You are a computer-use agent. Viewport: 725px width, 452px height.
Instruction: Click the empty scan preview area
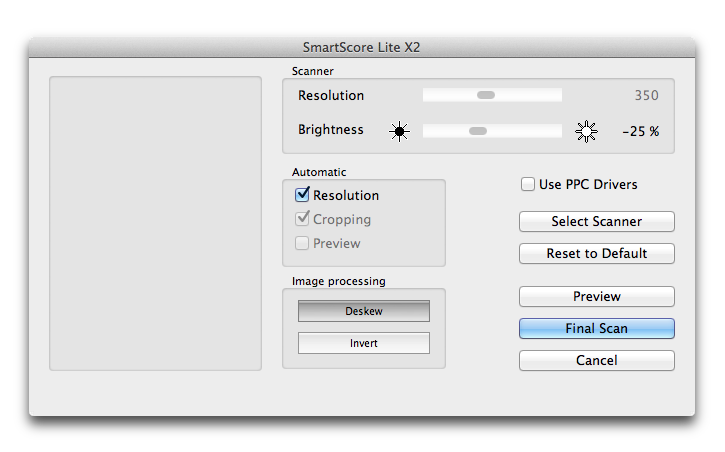pos(155,223)
